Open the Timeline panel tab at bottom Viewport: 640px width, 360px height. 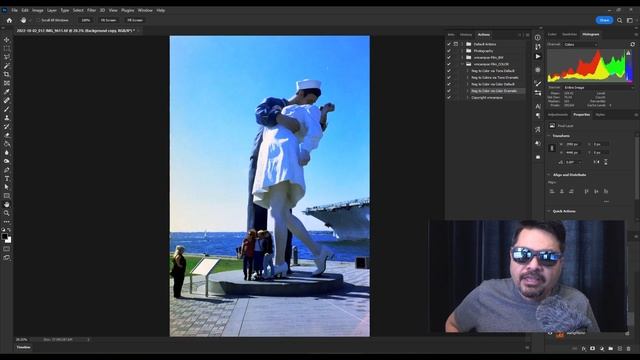tap(23, 347)
